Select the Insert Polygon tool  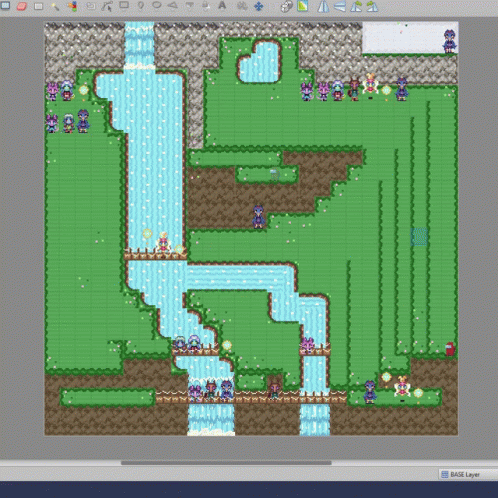(173, 6)
